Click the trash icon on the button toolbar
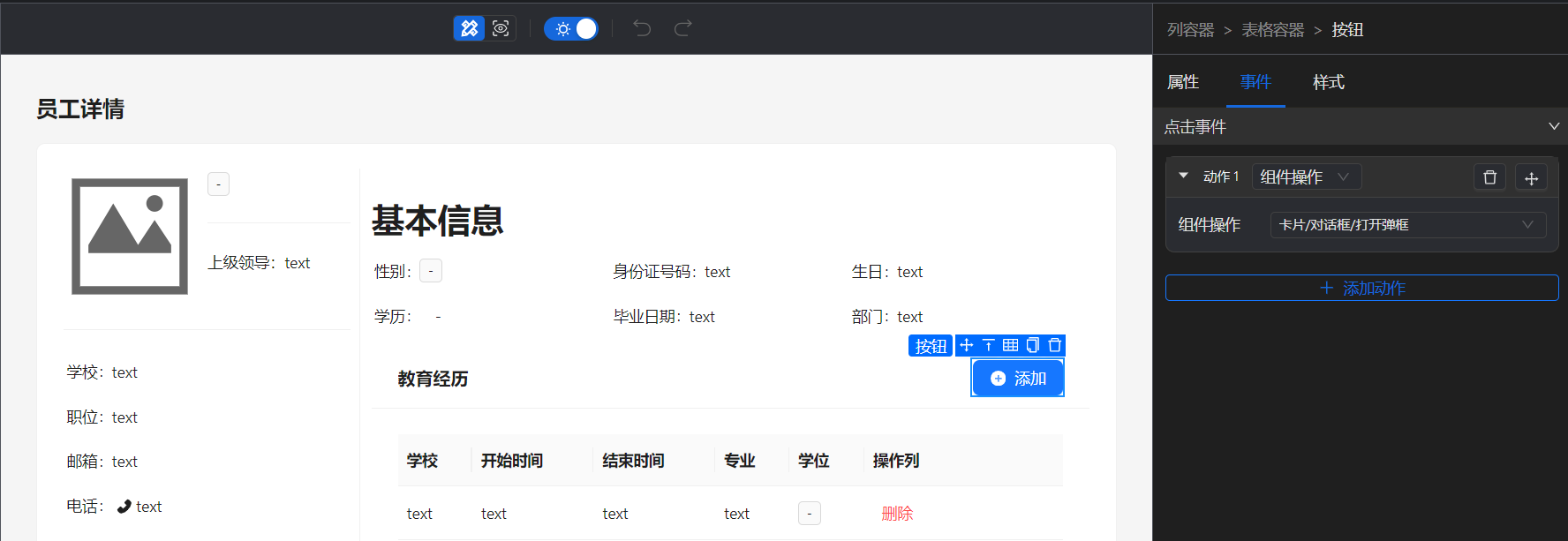The height and width of the screenshot is (541, 1568). [x=1054, y=345]
